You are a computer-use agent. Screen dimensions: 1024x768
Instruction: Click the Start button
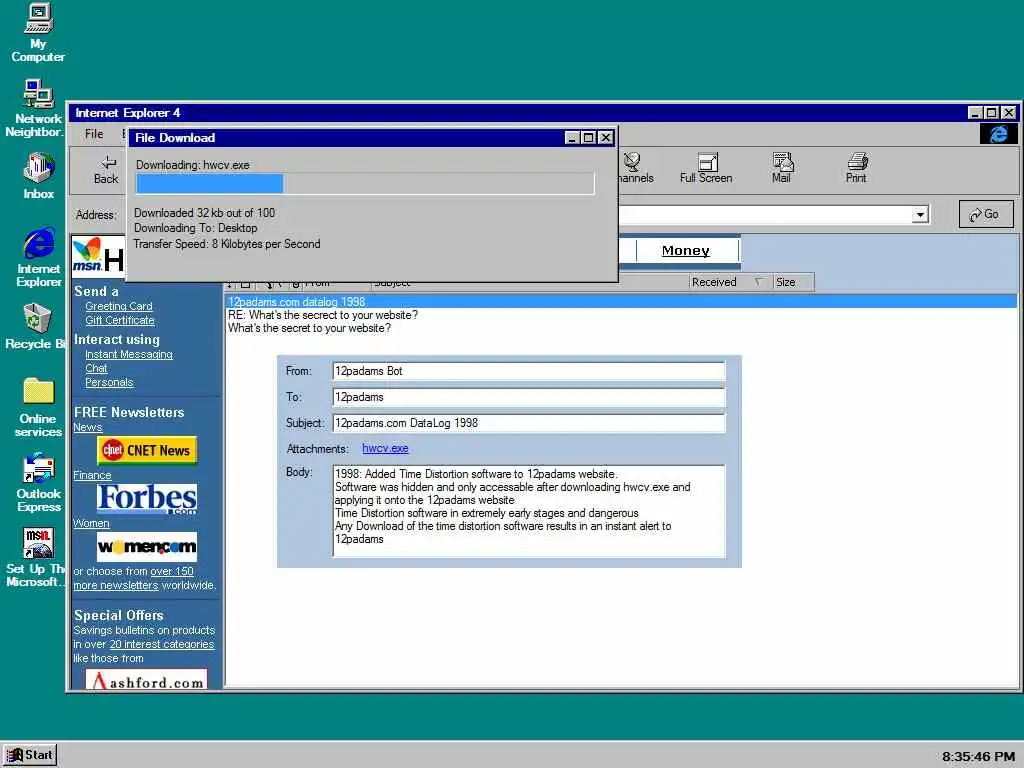coord(30,755)
